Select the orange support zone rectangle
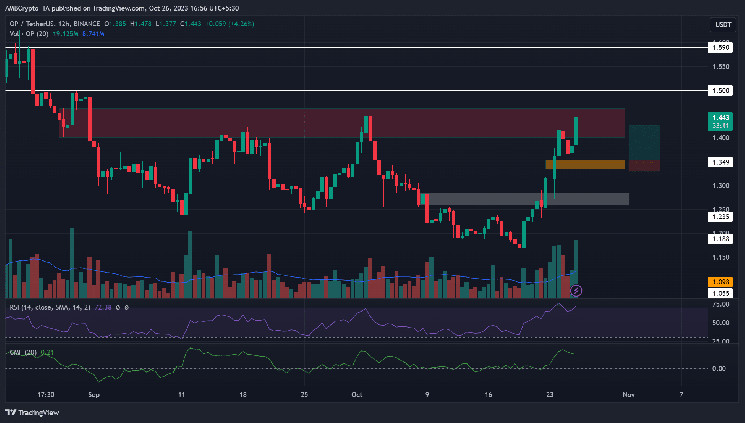The image size is (745, 423). [x=585, y=164]
